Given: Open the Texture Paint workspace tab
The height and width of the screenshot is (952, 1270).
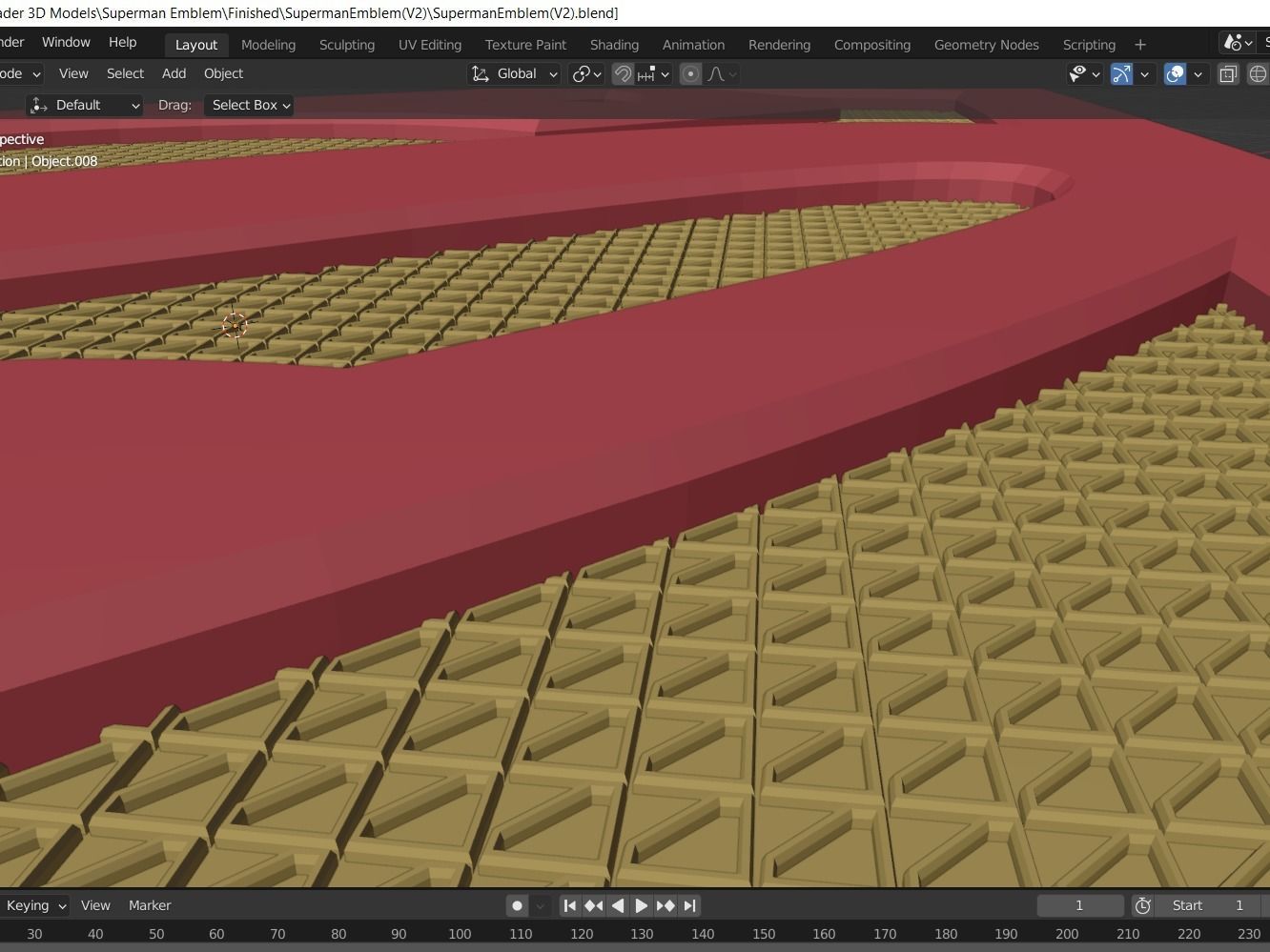Looking at the screenshot, I should [525, 45].
